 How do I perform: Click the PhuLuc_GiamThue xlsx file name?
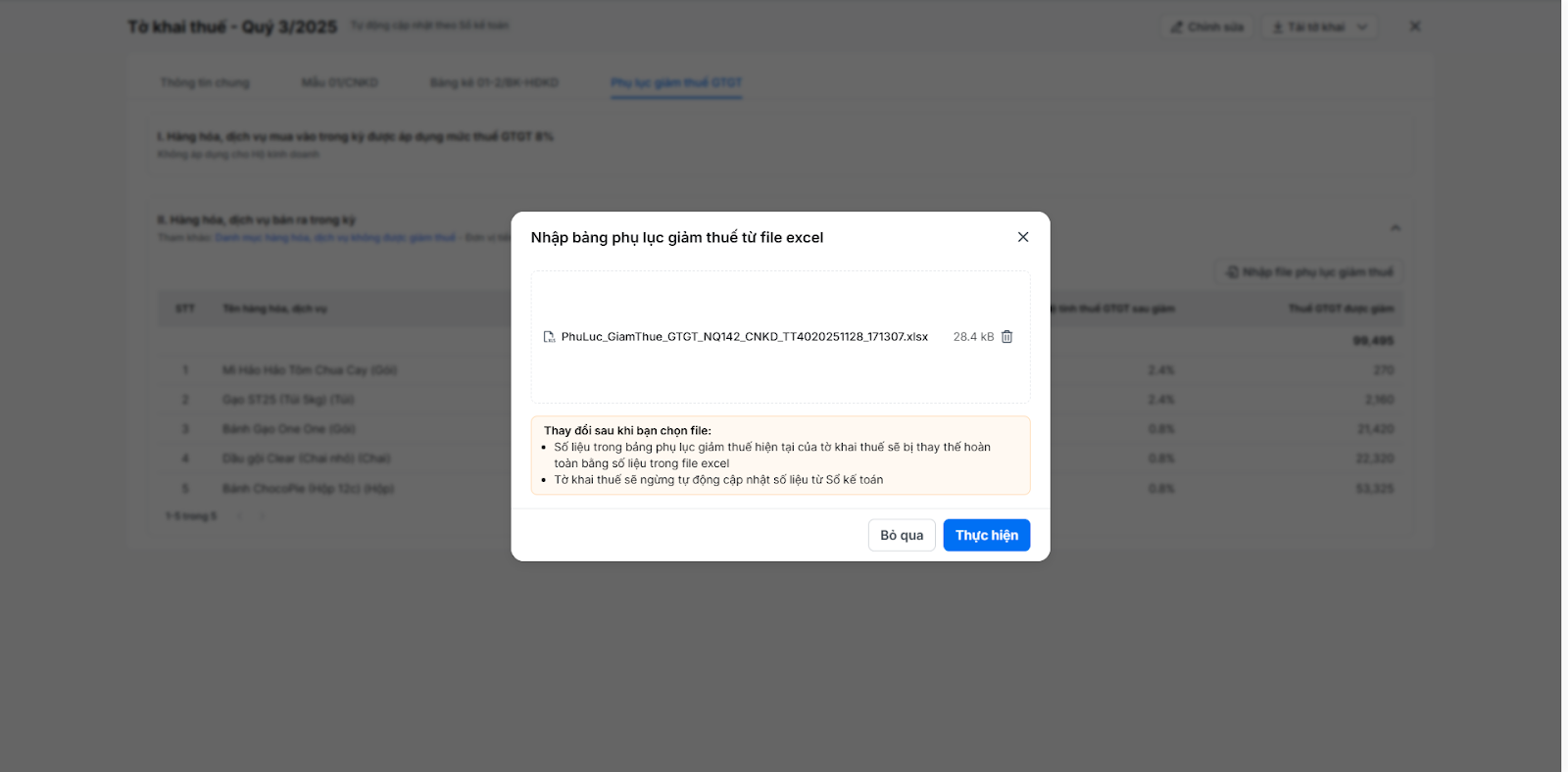click(744, 337)
